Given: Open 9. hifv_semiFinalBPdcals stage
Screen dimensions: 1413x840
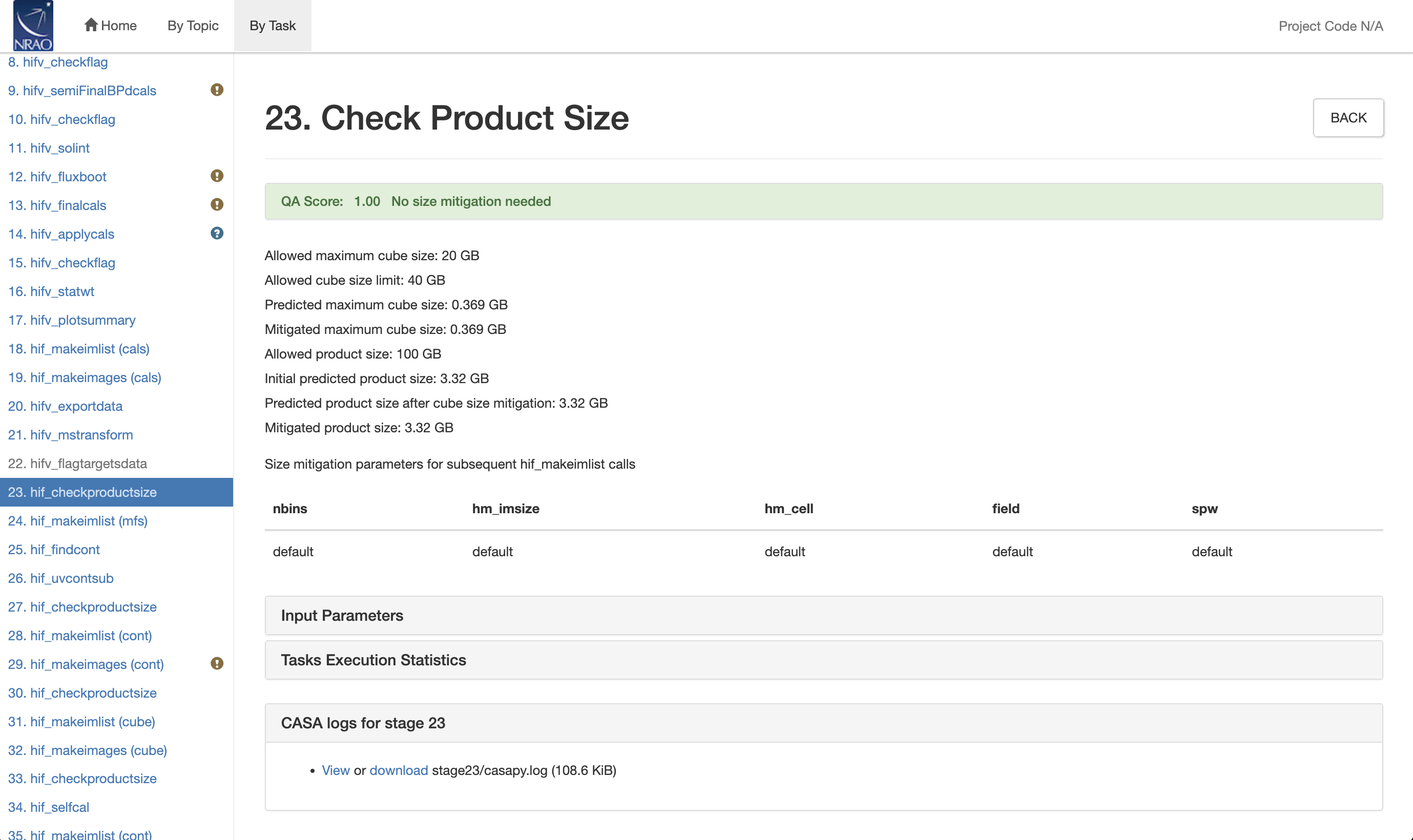Looking at the screenshot, I should pos(82,91).
